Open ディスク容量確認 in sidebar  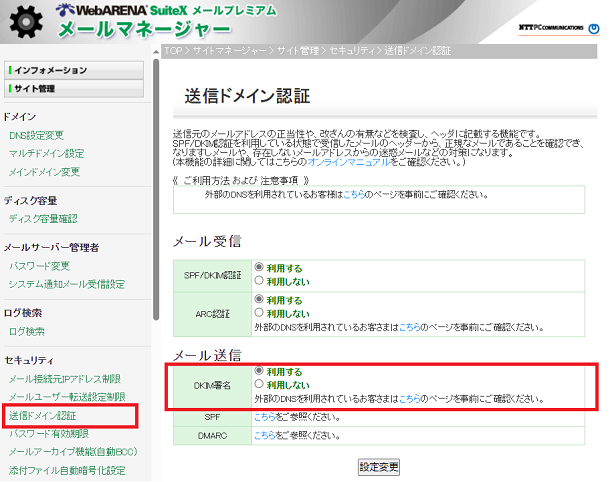(x=43, y=218)
